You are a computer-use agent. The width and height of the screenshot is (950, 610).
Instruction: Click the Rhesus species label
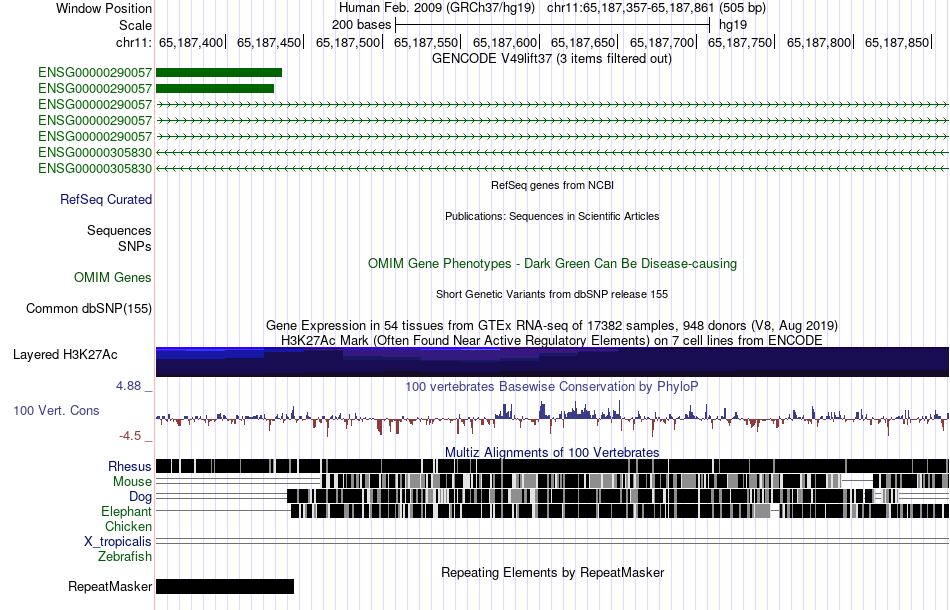(x=130, y=466)
